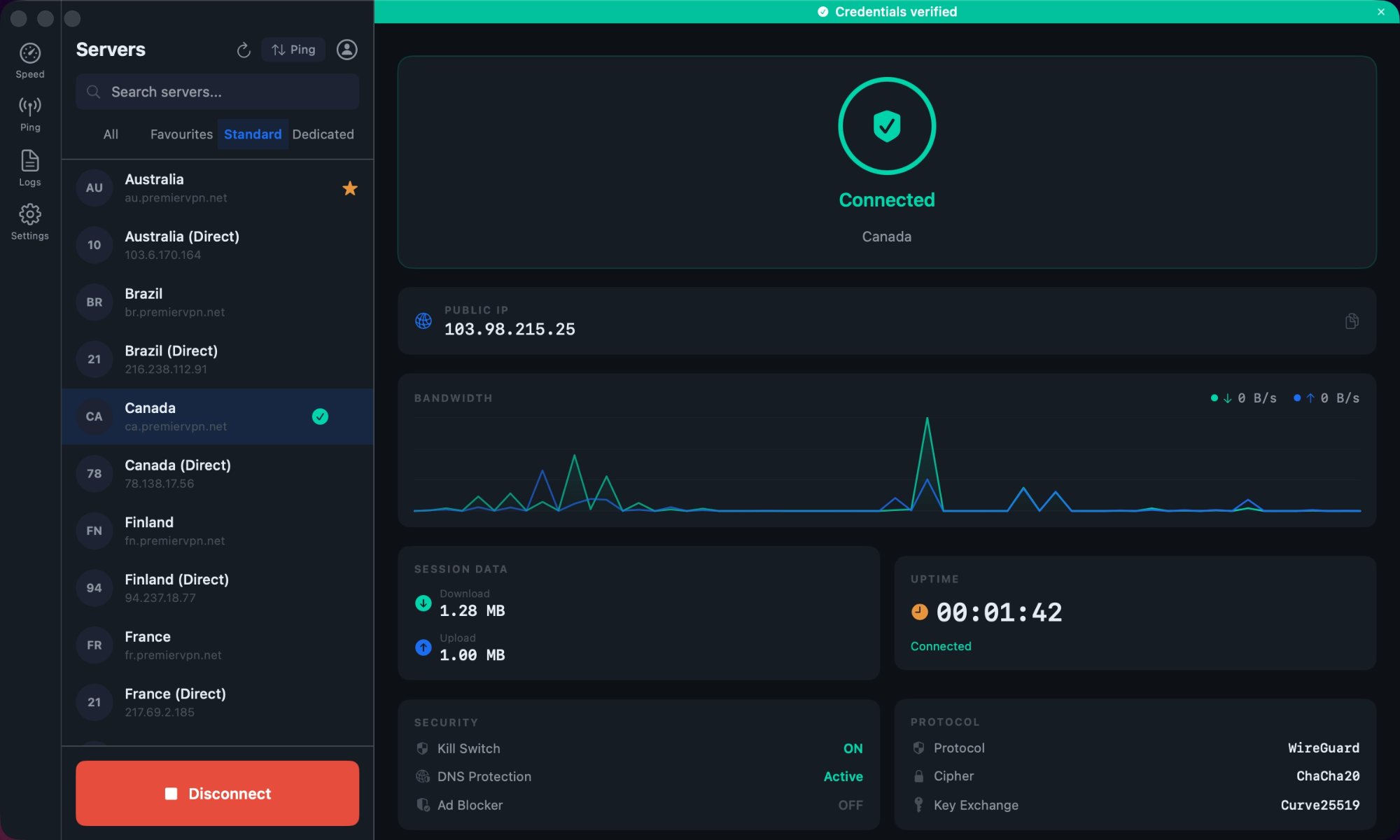Dismiss the Credentials verified banner

tap(1380, 12)
